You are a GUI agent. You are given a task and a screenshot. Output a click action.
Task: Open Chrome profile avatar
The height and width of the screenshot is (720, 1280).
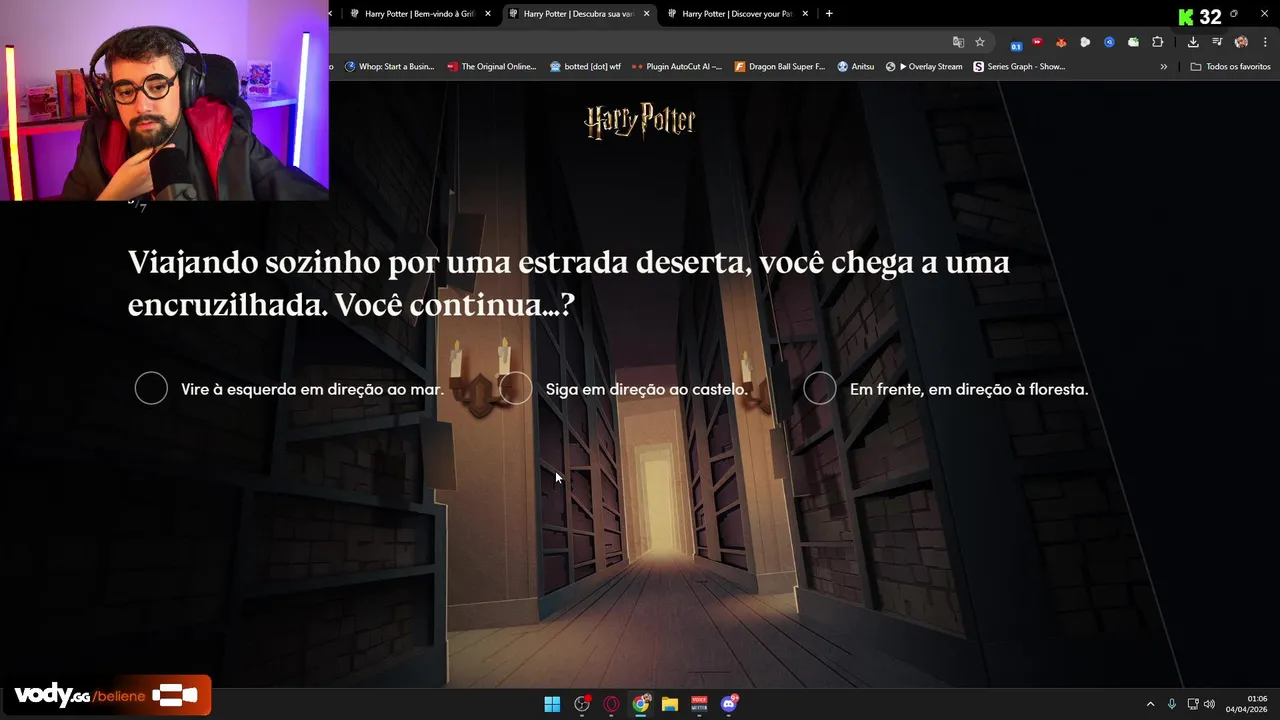point(1241,42)
